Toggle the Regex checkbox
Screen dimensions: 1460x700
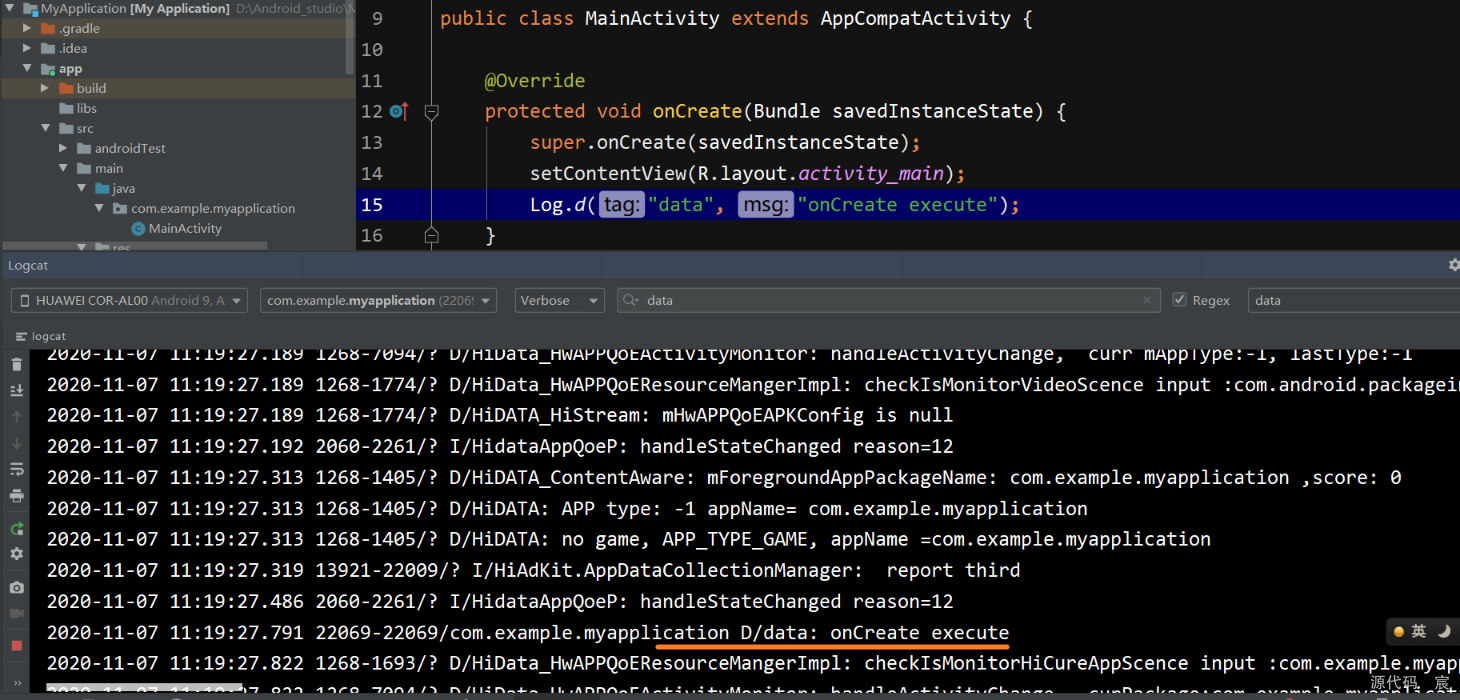[x=1179, y=300]
